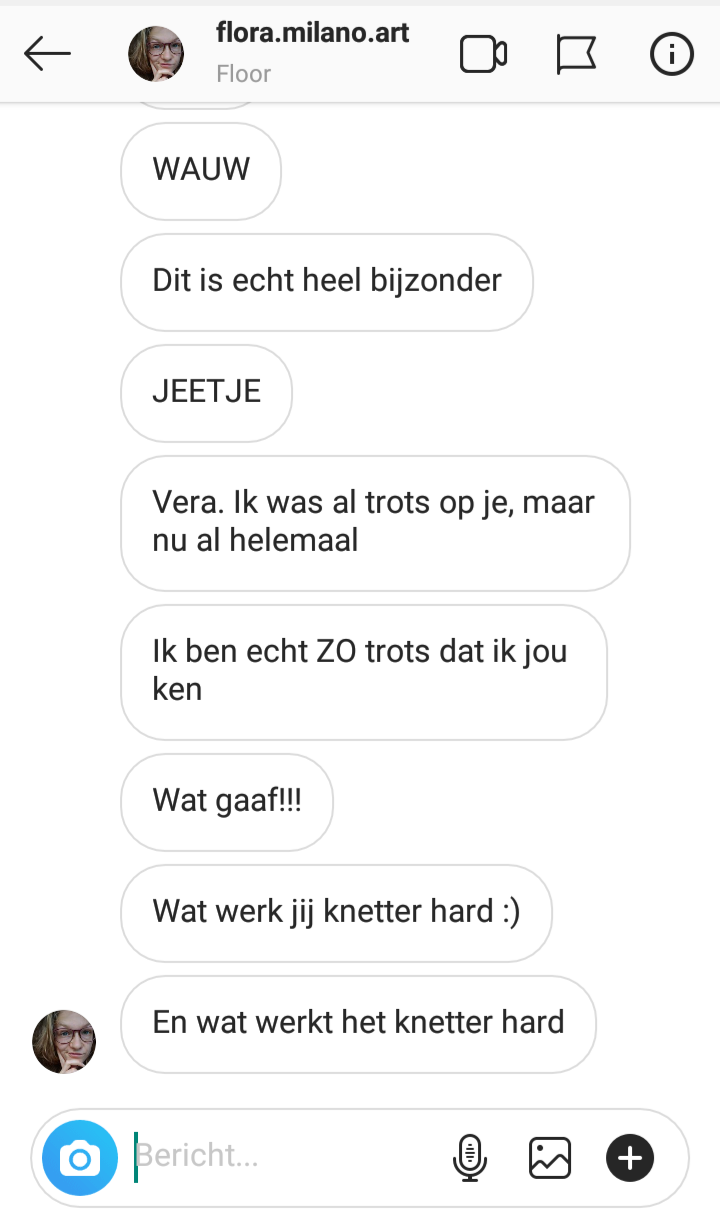
Task: Start a video call with flora.milano.art
Action: [x=483, y=54]
